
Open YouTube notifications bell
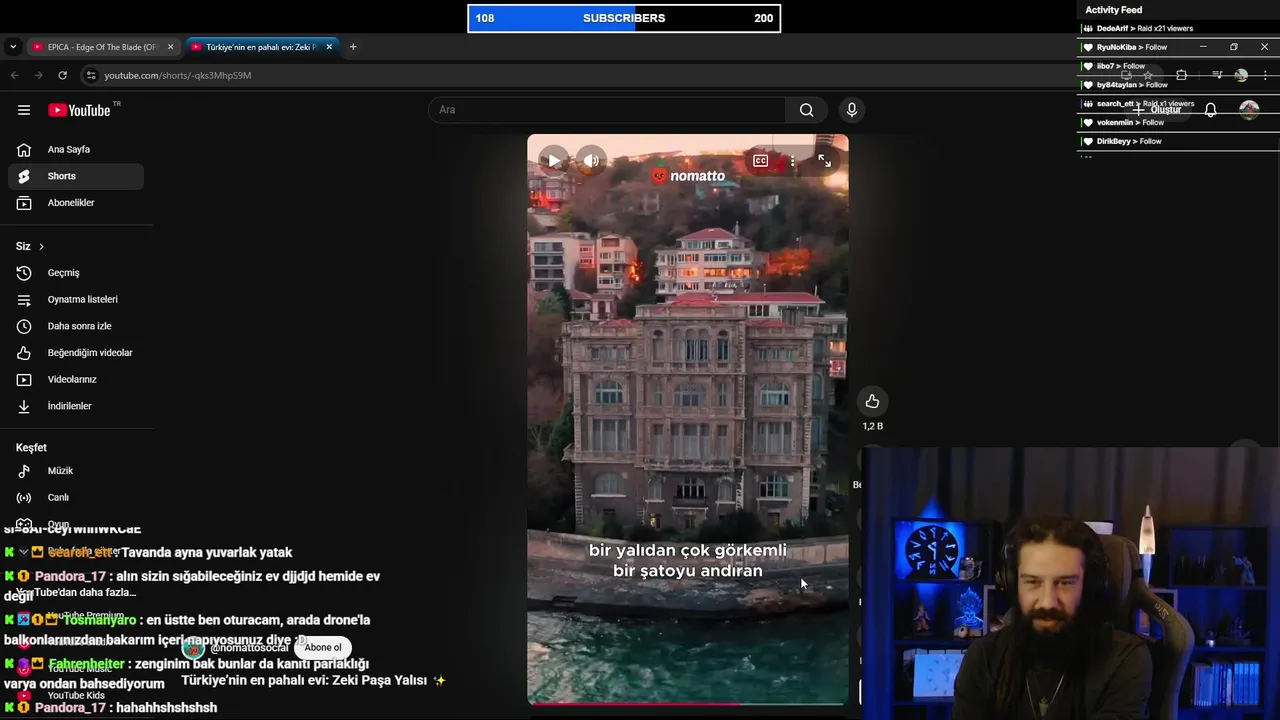[1210, 110]
